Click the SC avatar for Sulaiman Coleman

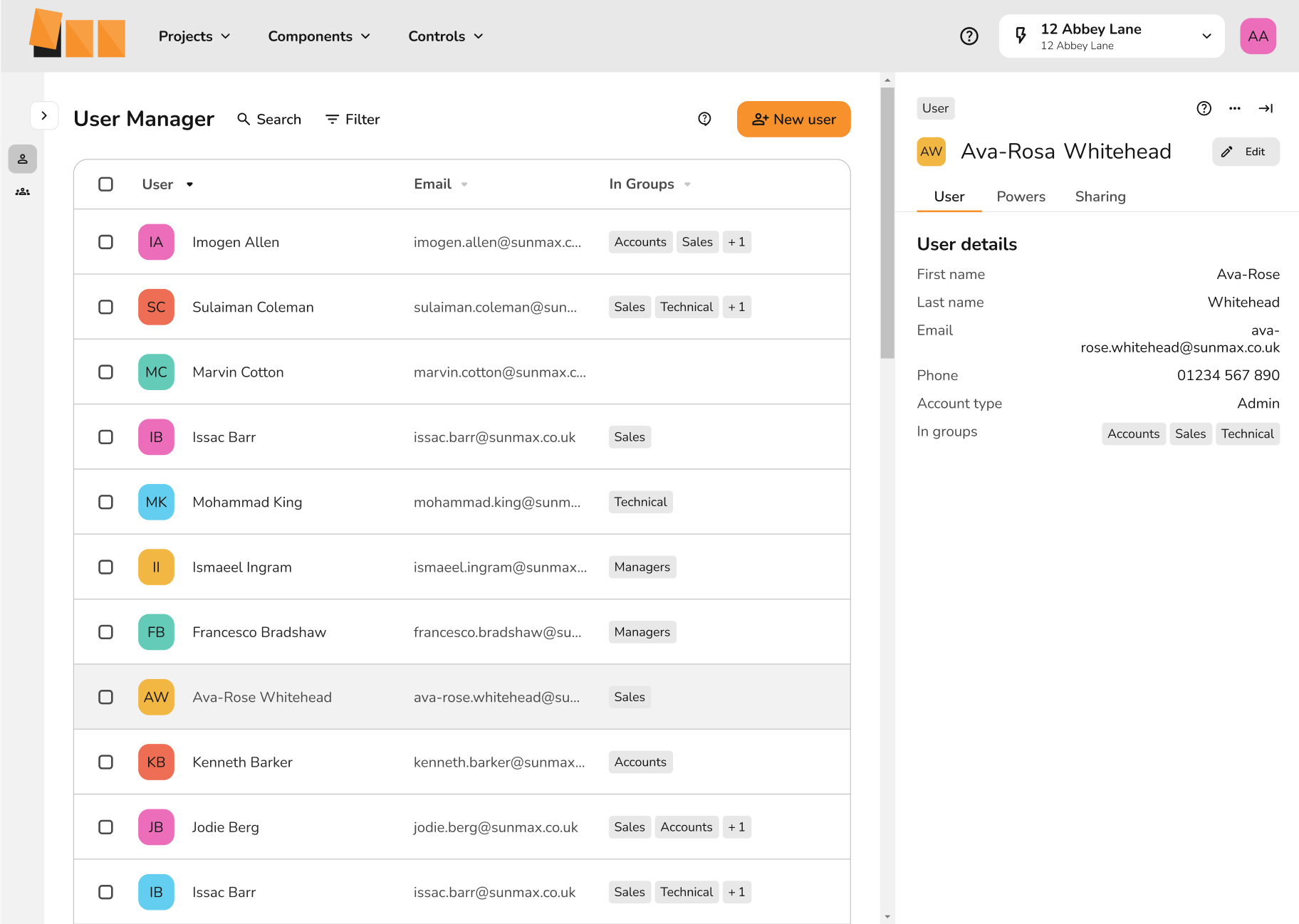pyautogui.click(x=156, y=307)
